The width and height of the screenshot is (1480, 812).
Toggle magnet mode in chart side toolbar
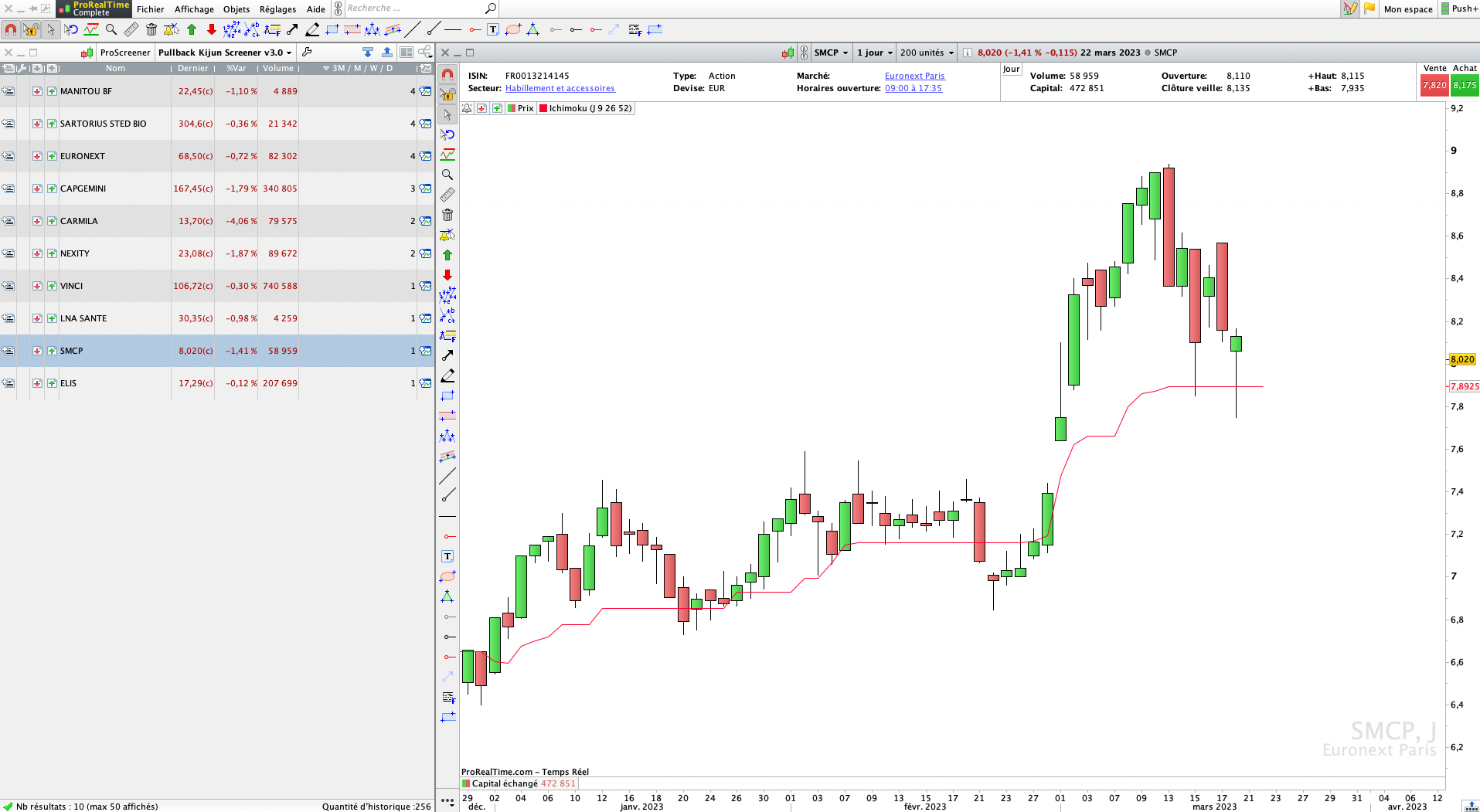click(447, 75)
